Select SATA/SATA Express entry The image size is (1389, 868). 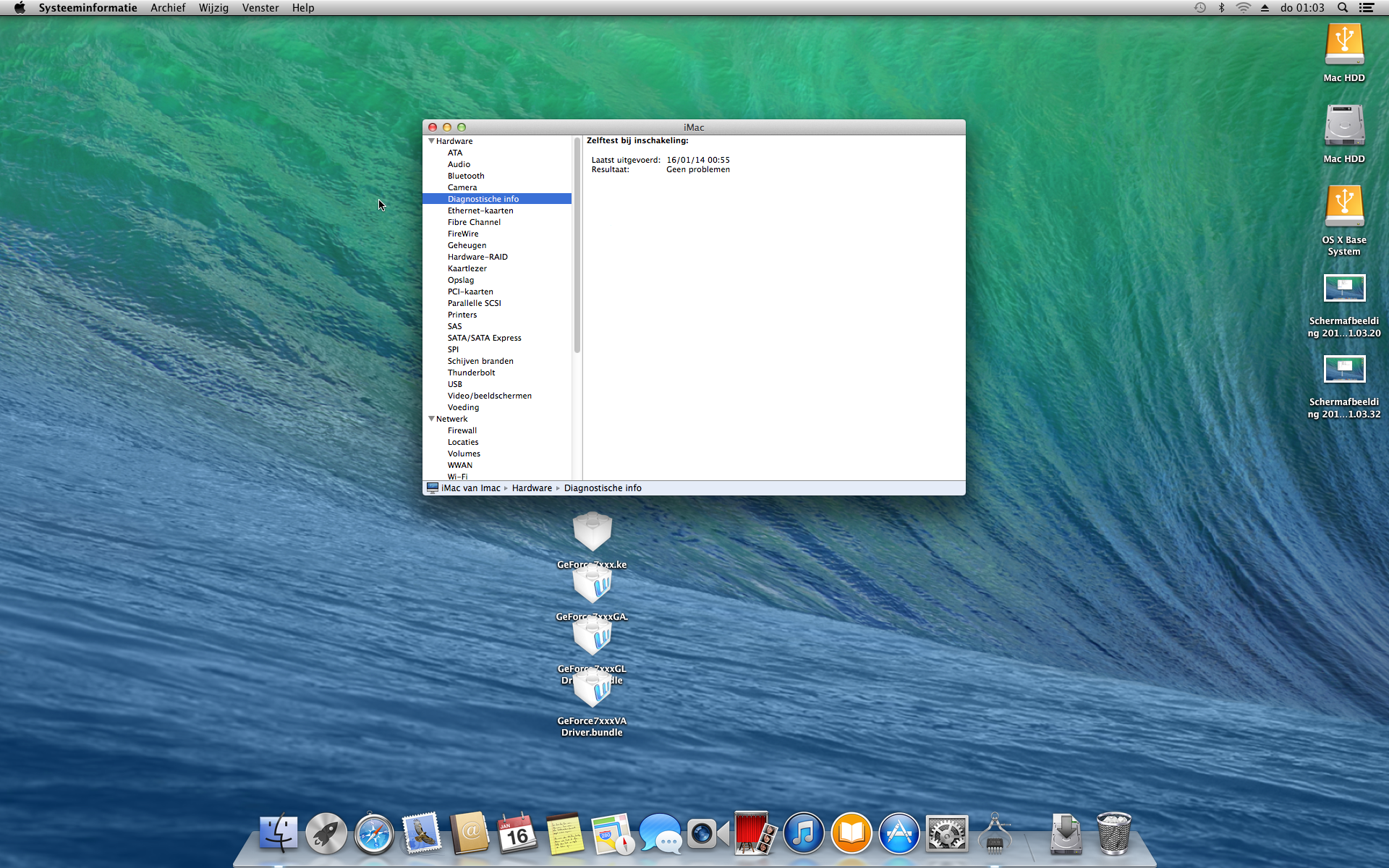(484, 338)
